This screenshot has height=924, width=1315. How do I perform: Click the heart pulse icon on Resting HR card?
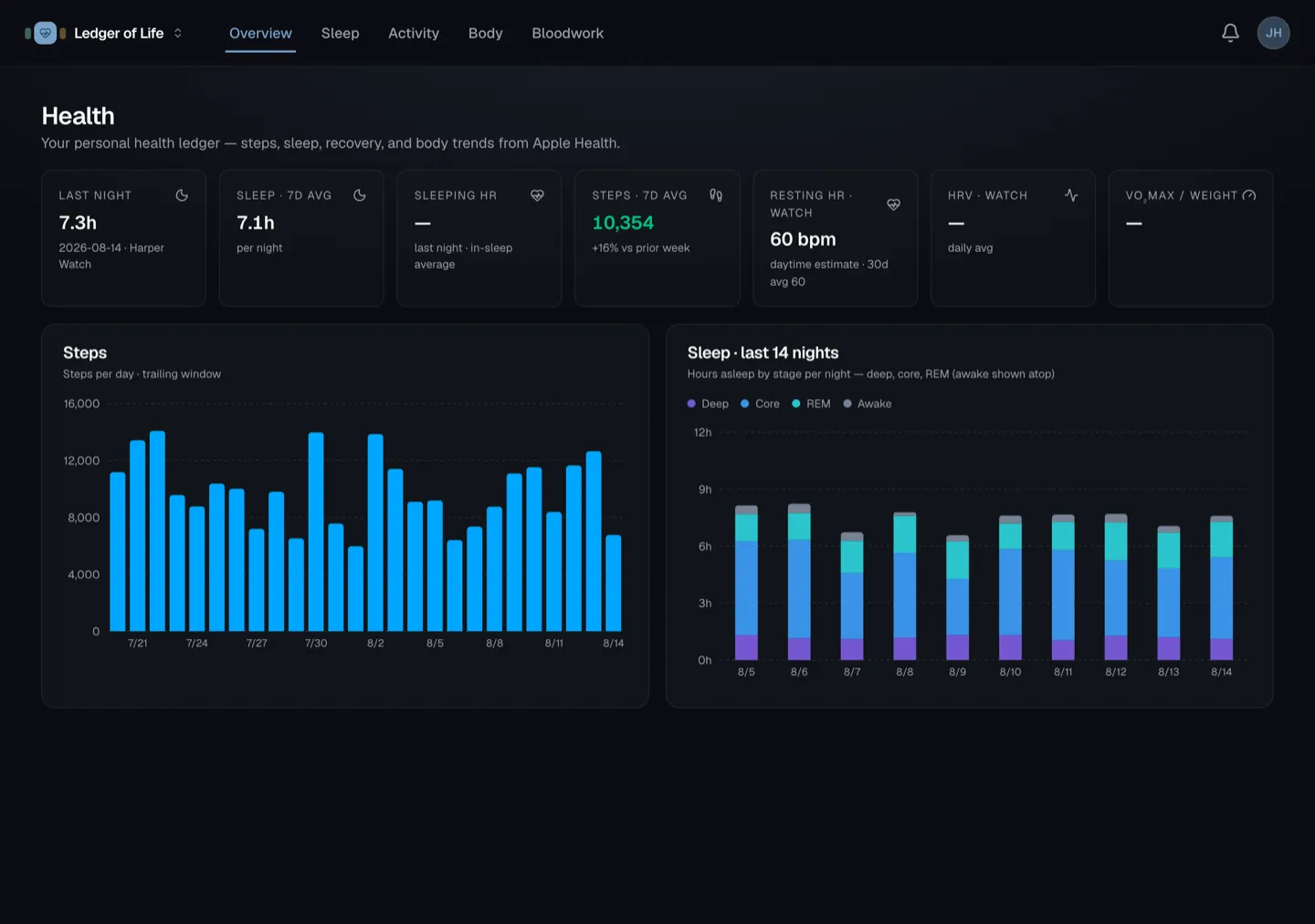tap(893, 205)
